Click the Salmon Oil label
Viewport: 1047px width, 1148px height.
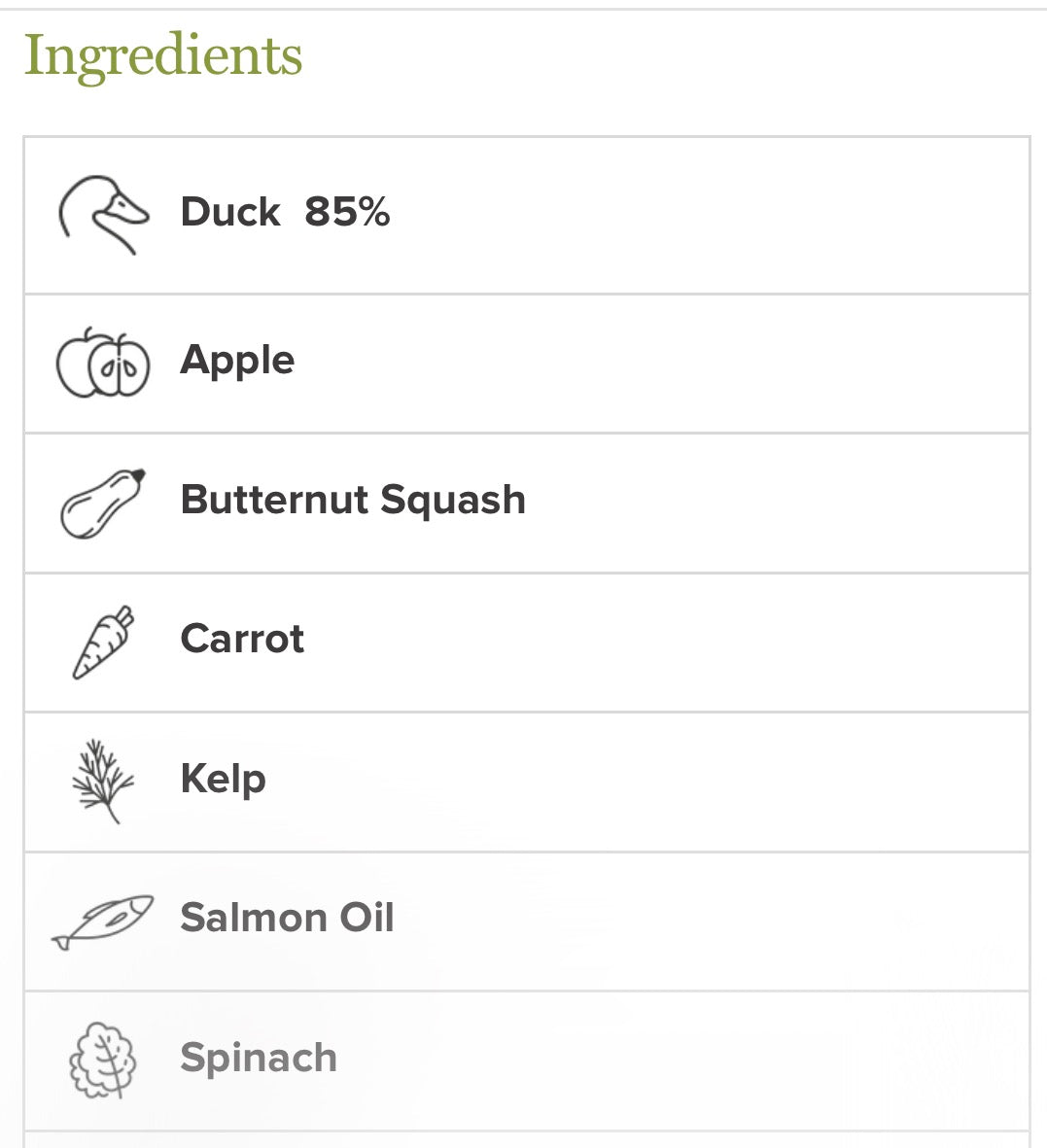(287, 918)
